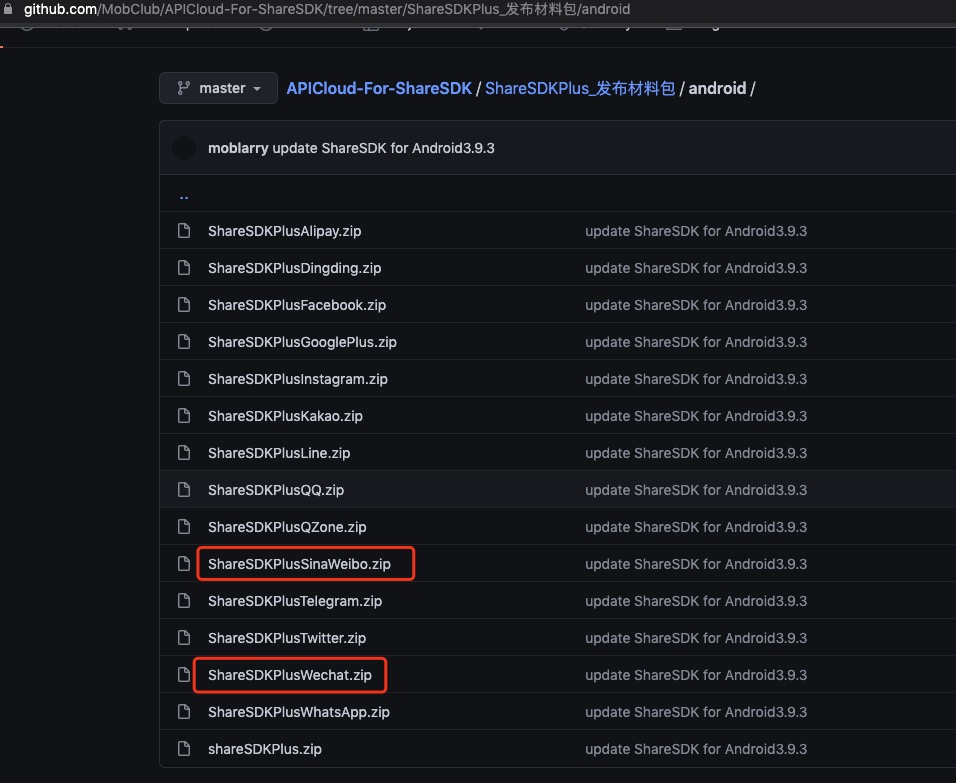Open the ShareSDKPlusSinaWeibo.zip file
Screen dimensions: 956x783
299,564
